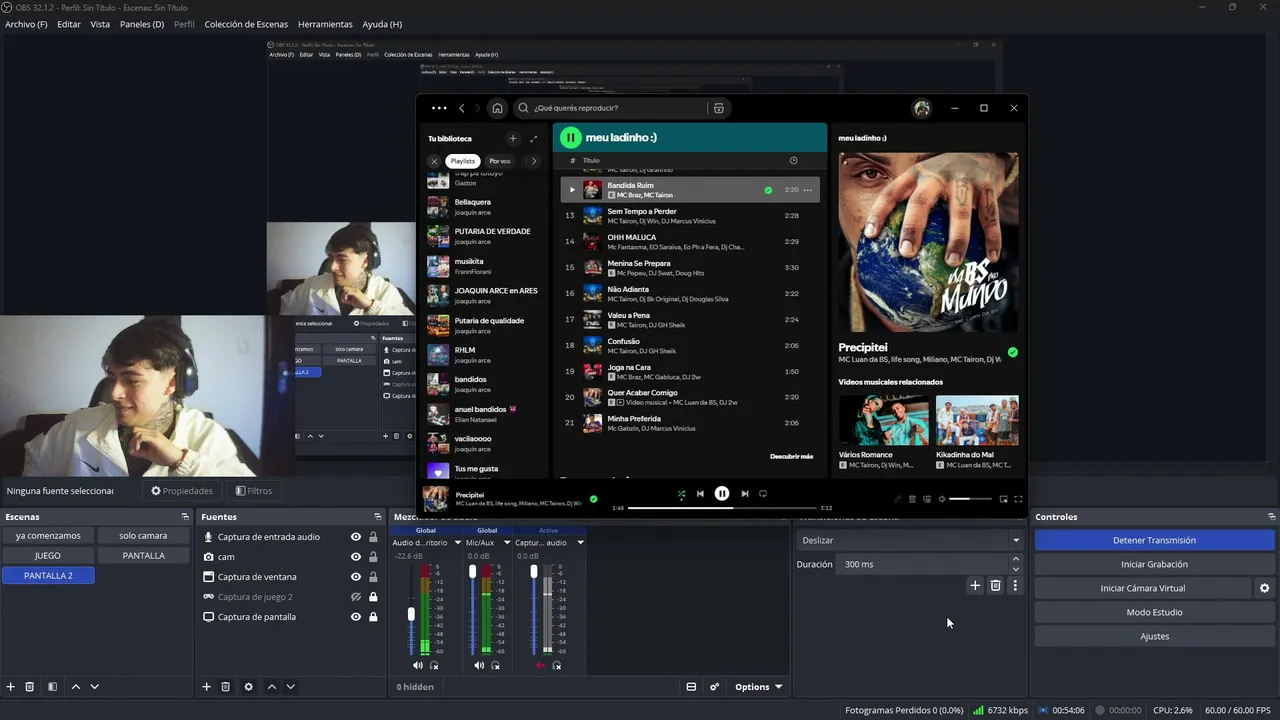The width and height of the screenshot is (1280, 720).
Task: Pause playback in Spotify player bar
Action: pos(722,494)
